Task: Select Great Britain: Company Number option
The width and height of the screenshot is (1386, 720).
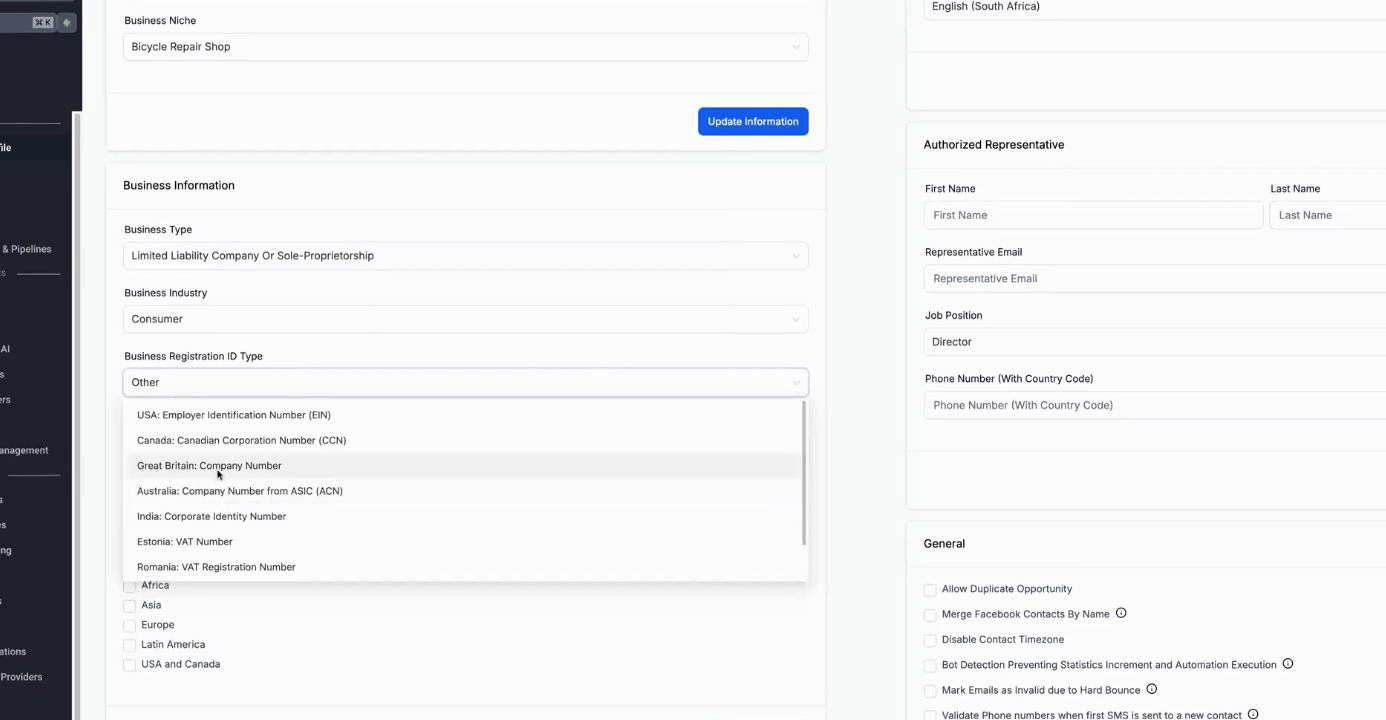Action: click(x=209, y=466)
